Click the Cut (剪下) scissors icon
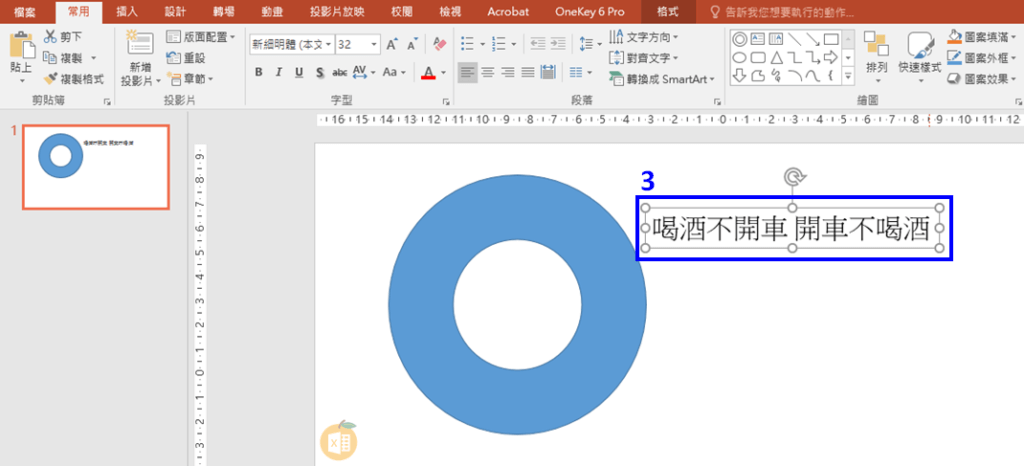Screen dimensions: 1024x466 tap(50, 37)
